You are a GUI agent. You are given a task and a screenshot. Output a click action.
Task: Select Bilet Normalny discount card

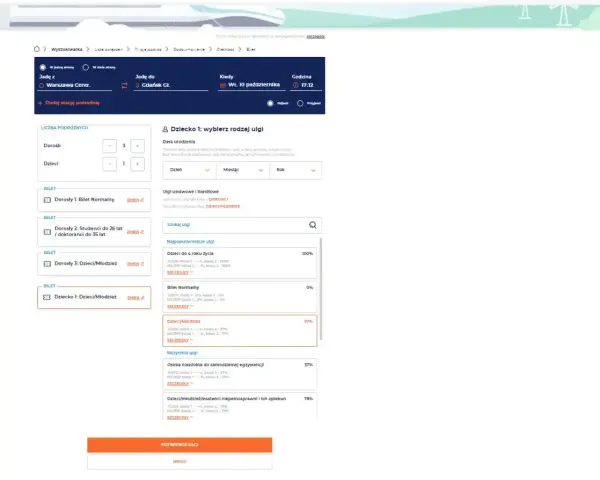[240, 297]
